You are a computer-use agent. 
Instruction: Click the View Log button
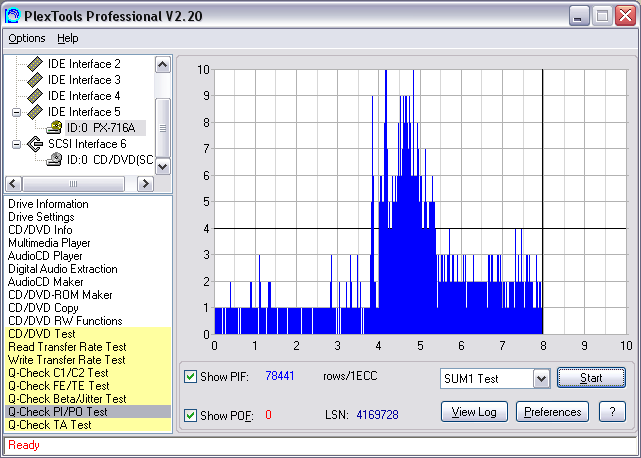point(474,412)
